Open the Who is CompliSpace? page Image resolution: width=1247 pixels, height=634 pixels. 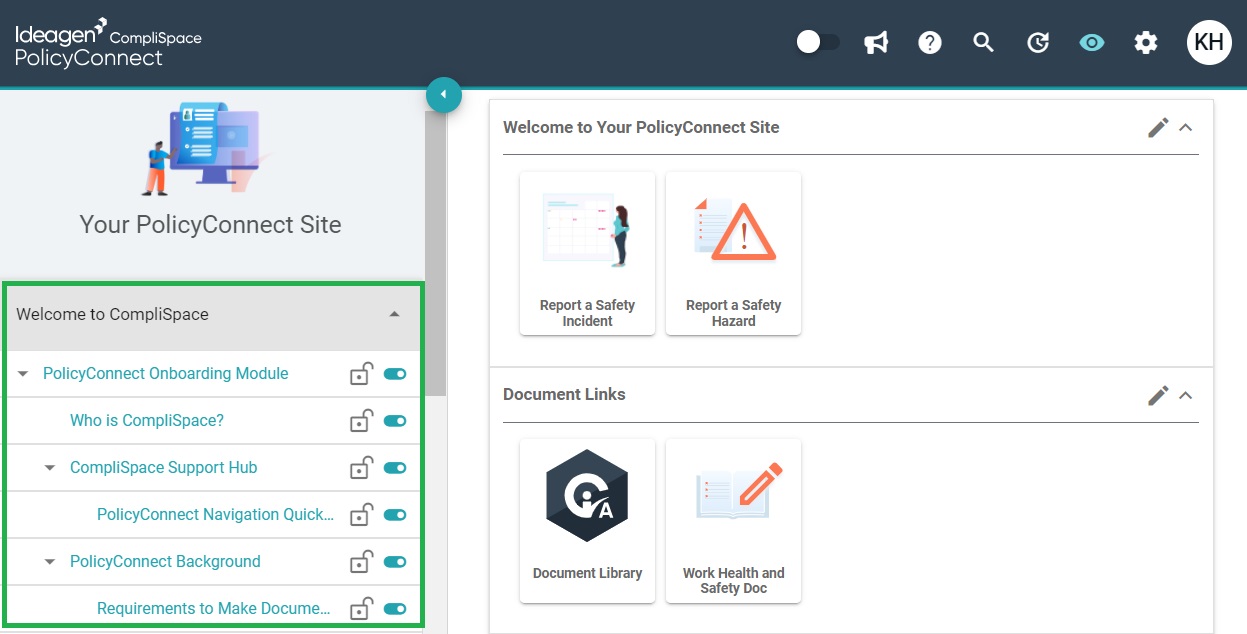(147, 421)
